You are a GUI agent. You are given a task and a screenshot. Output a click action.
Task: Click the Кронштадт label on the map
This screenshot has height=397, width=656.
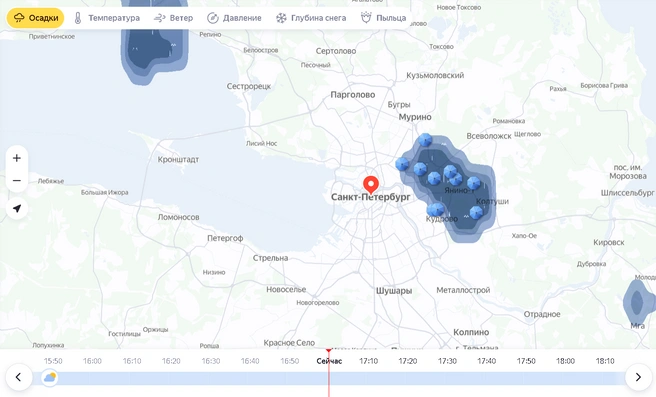[178, 159]
